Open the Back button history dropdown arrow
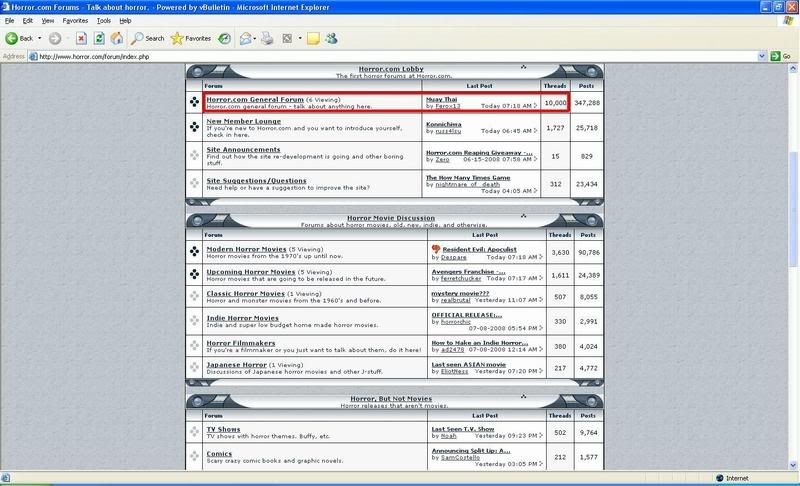The image size is (800, 486). pyautogui.click(x=40, y=38)
